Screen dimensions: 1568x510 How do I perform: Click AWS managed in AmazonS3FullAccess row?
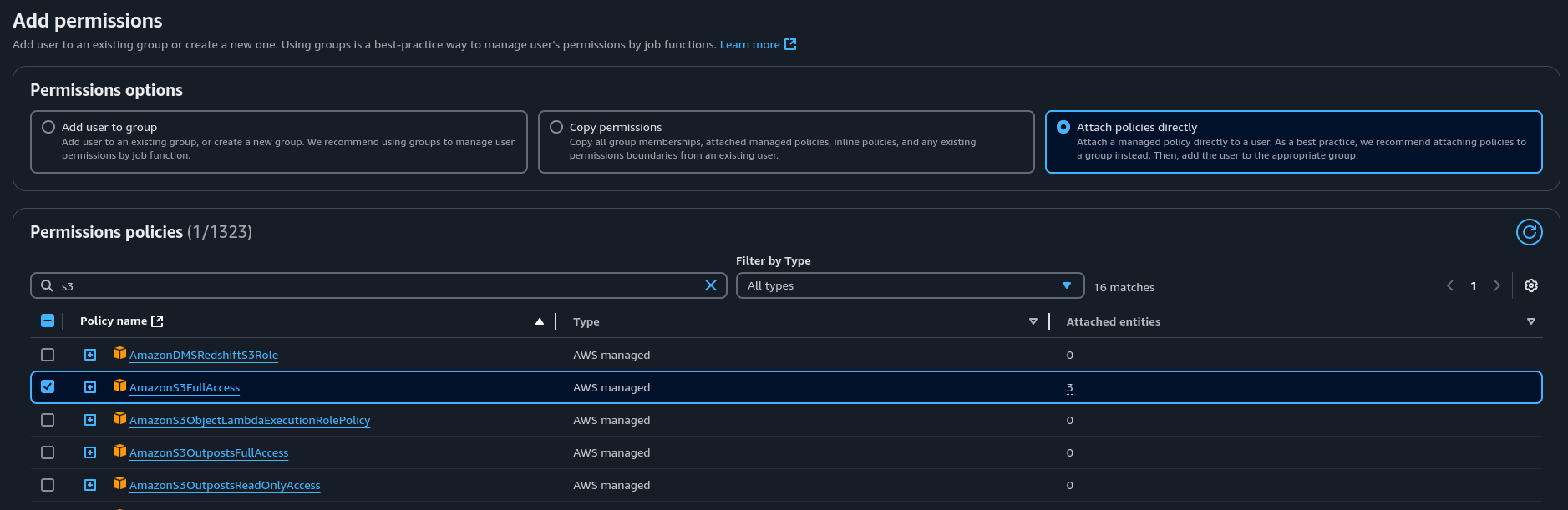(611, 387)
